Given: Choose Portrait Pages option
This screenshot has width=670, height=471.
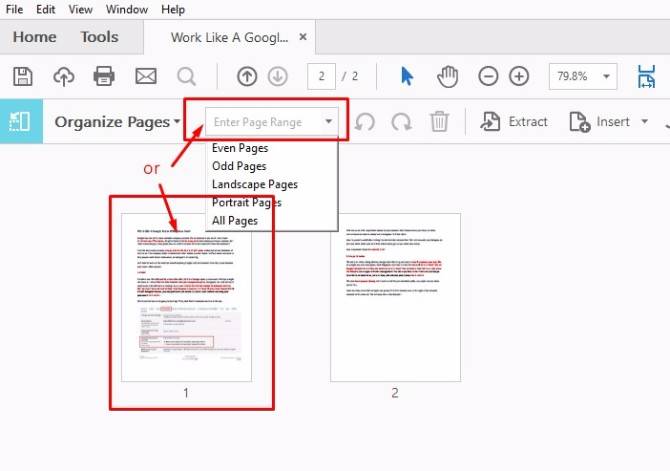Looking at the screenshot, I should pos(247,203).
